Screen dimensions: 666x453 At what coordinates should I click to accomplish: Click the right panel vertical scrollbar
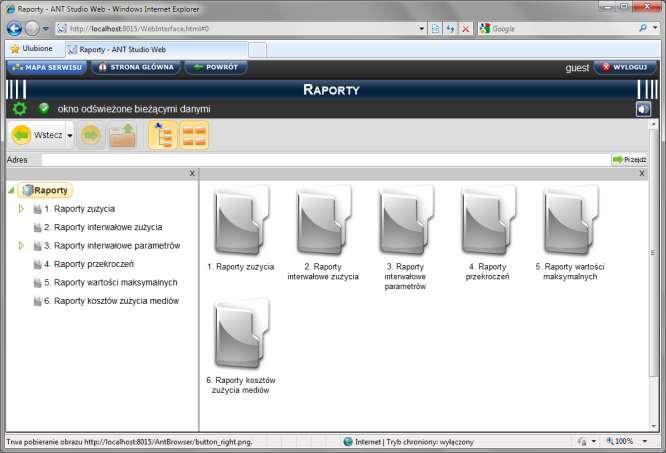[653, 253]
